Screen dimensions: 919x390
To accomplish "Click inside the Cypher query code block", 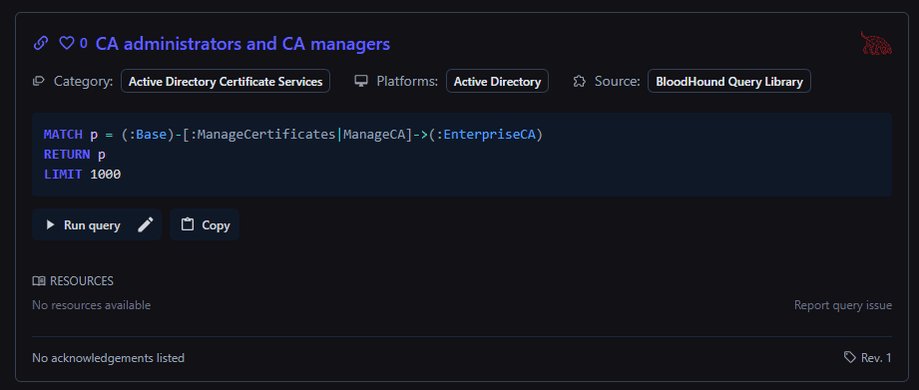I will click(462, 155).
